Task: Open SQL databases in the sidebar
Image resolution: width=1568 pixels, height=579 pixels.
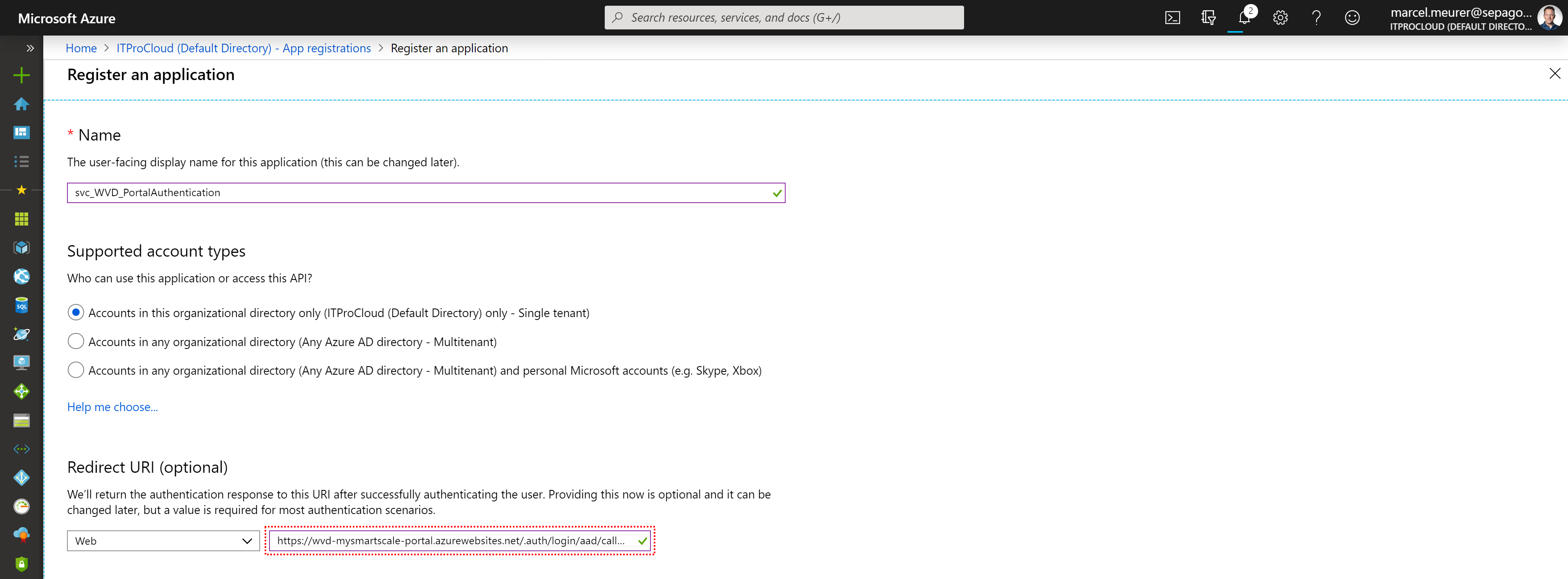Action: (21, 305)
